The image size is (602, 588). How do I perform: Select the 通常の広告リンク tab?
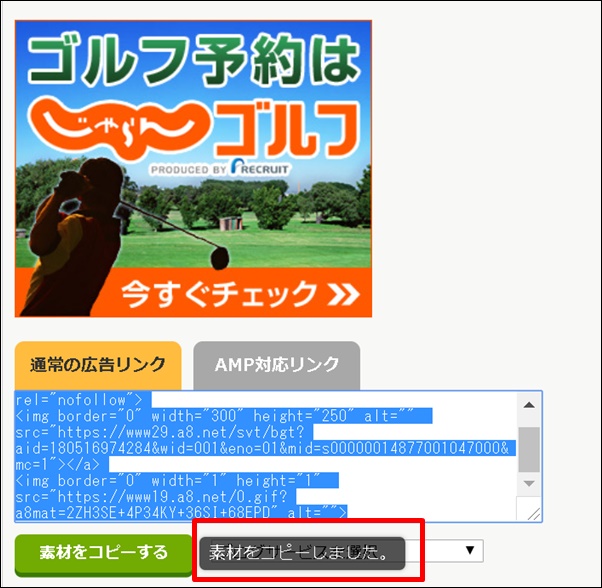98,365
